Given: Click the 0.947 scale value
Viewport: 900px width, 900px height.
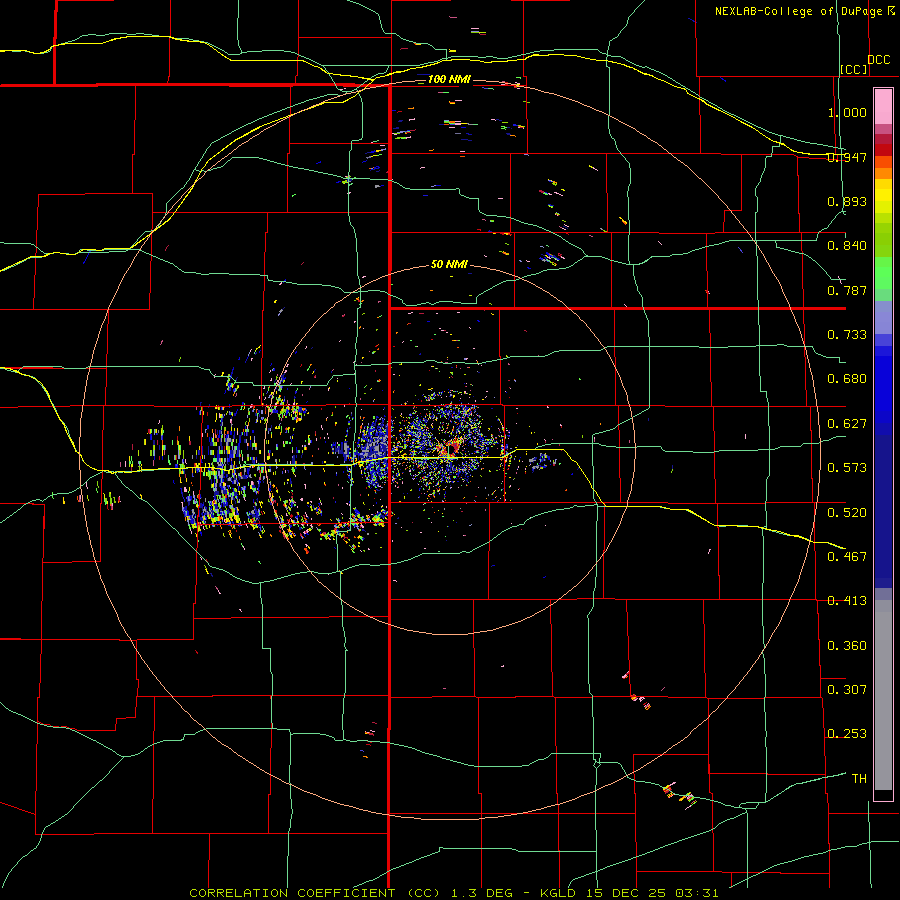Looking at the screenshot, I should point(847,157).
